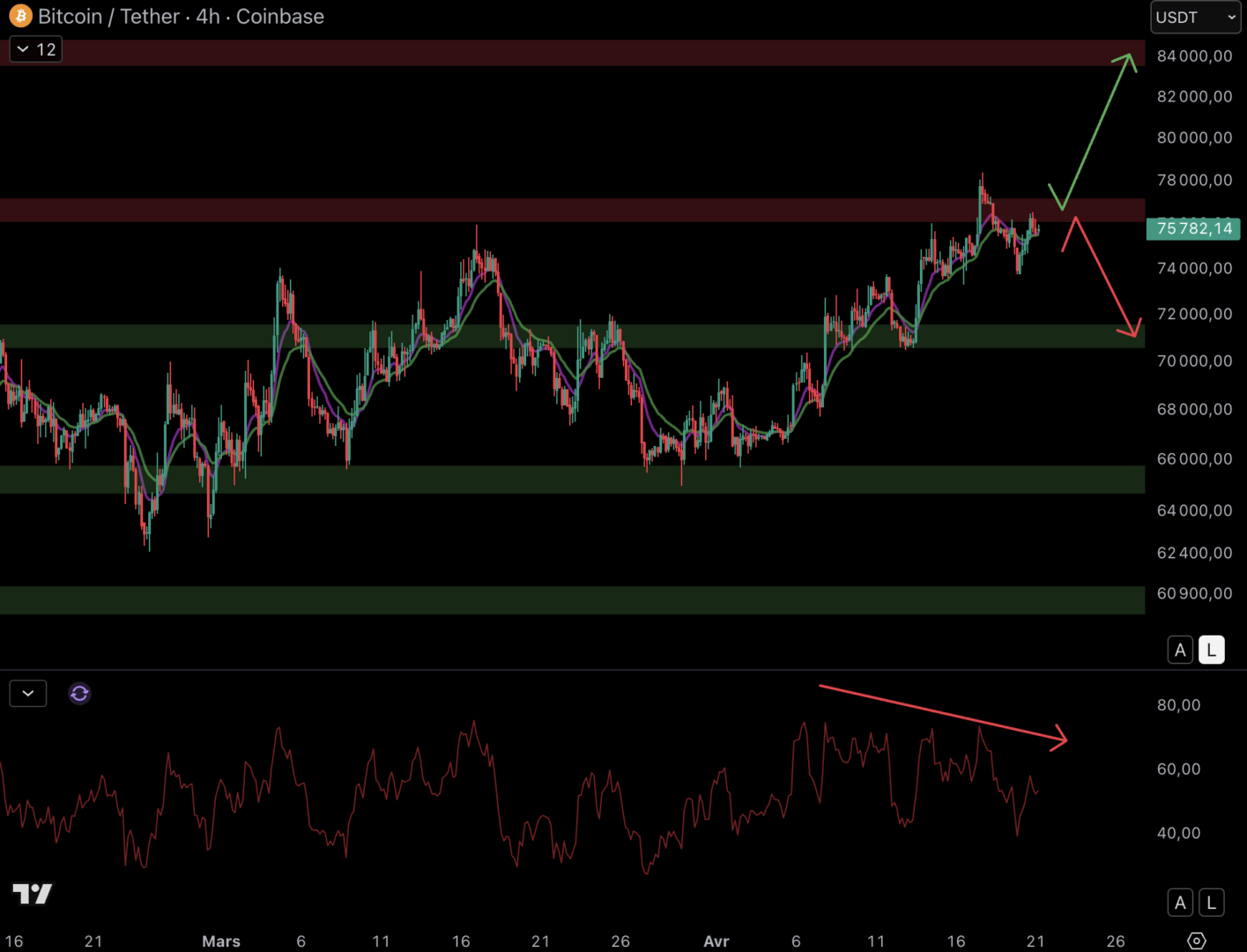Click the TradingView logo watermark

pyautogui.click(x=33, y=894)
